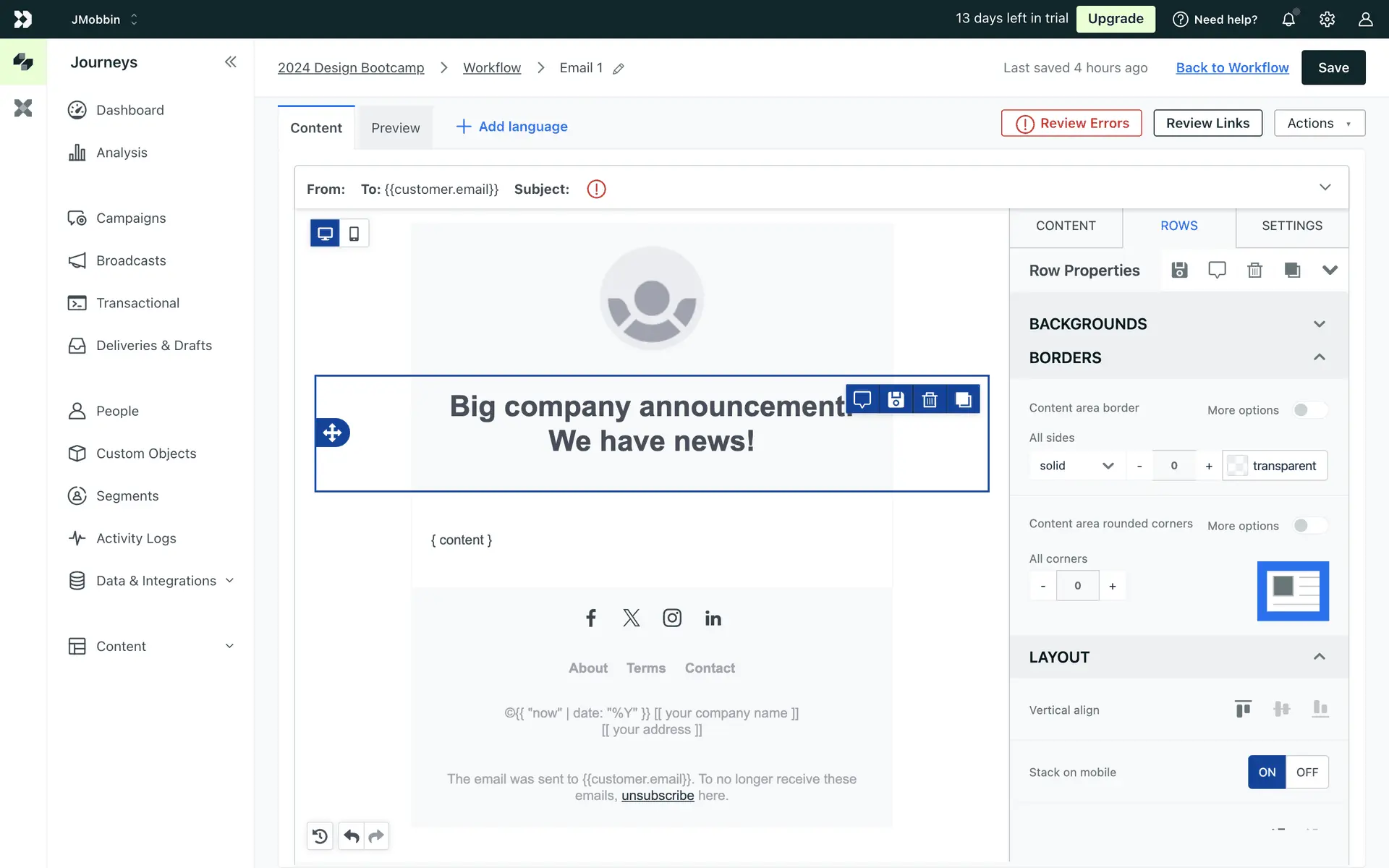Follow the Back to Workflow link

pyautogui.click(x=1232, y=67)
